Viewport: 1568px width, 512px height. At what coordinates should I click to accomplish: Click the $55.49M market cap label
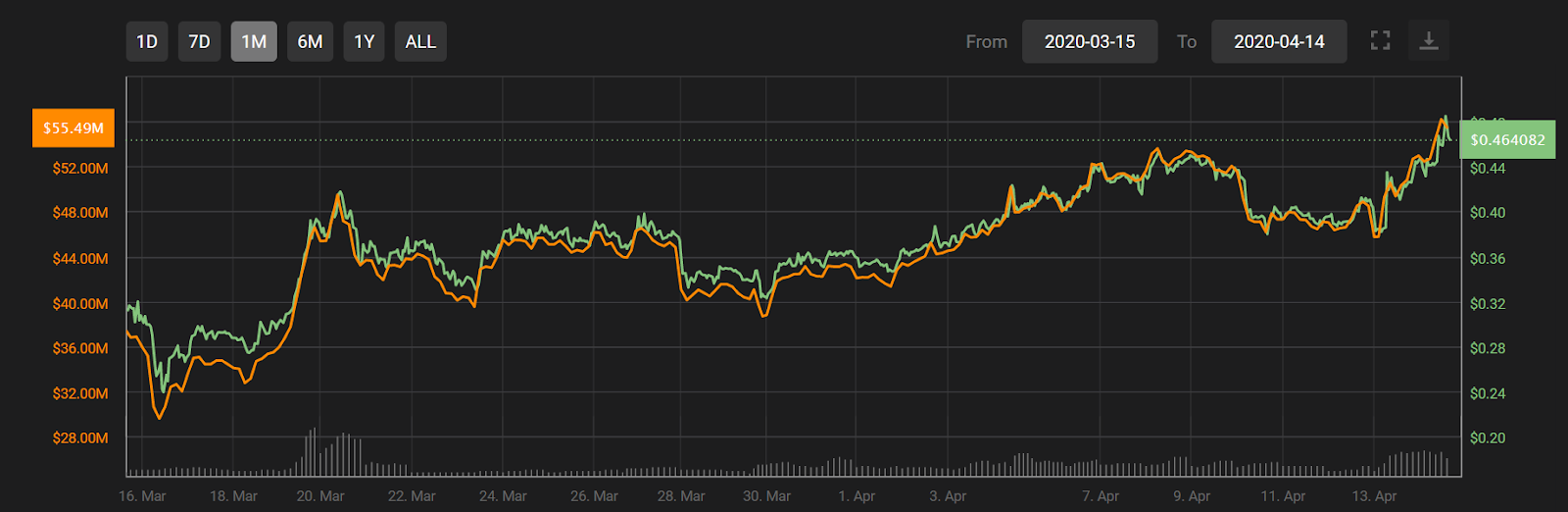coord(73,128)
